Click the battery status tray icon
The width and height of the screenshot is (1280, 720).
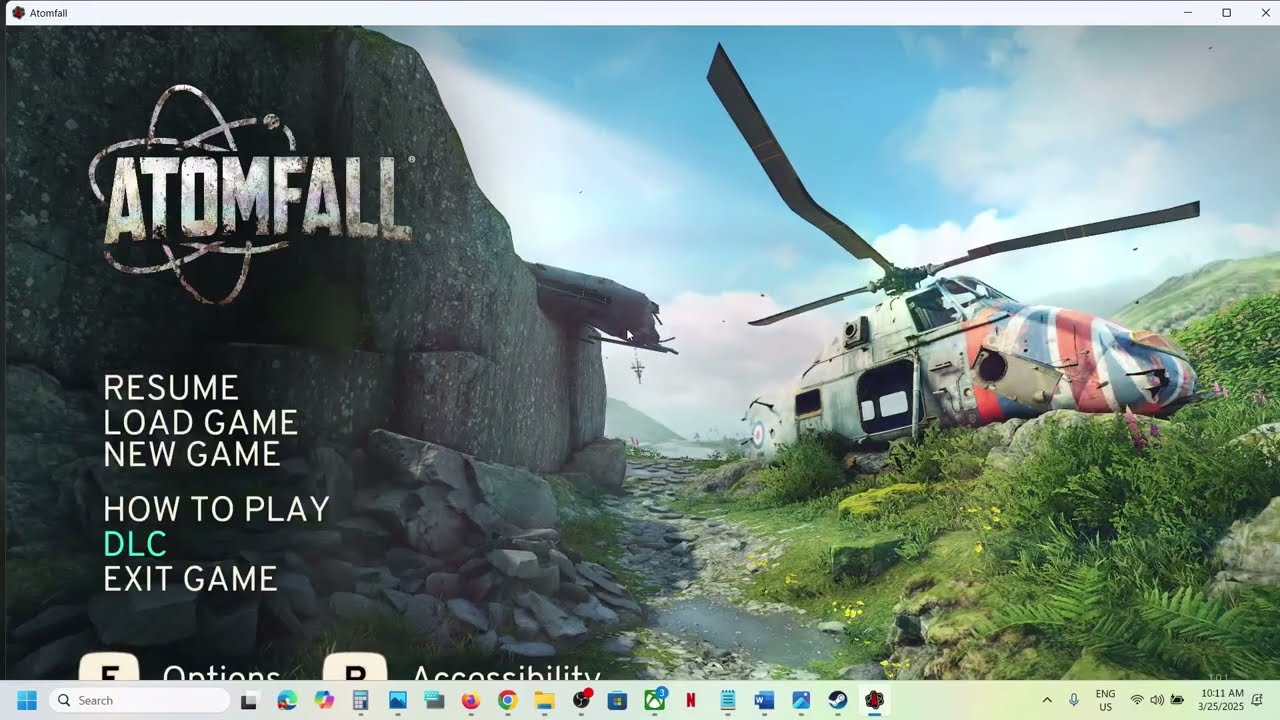(x=1177, y=700)
